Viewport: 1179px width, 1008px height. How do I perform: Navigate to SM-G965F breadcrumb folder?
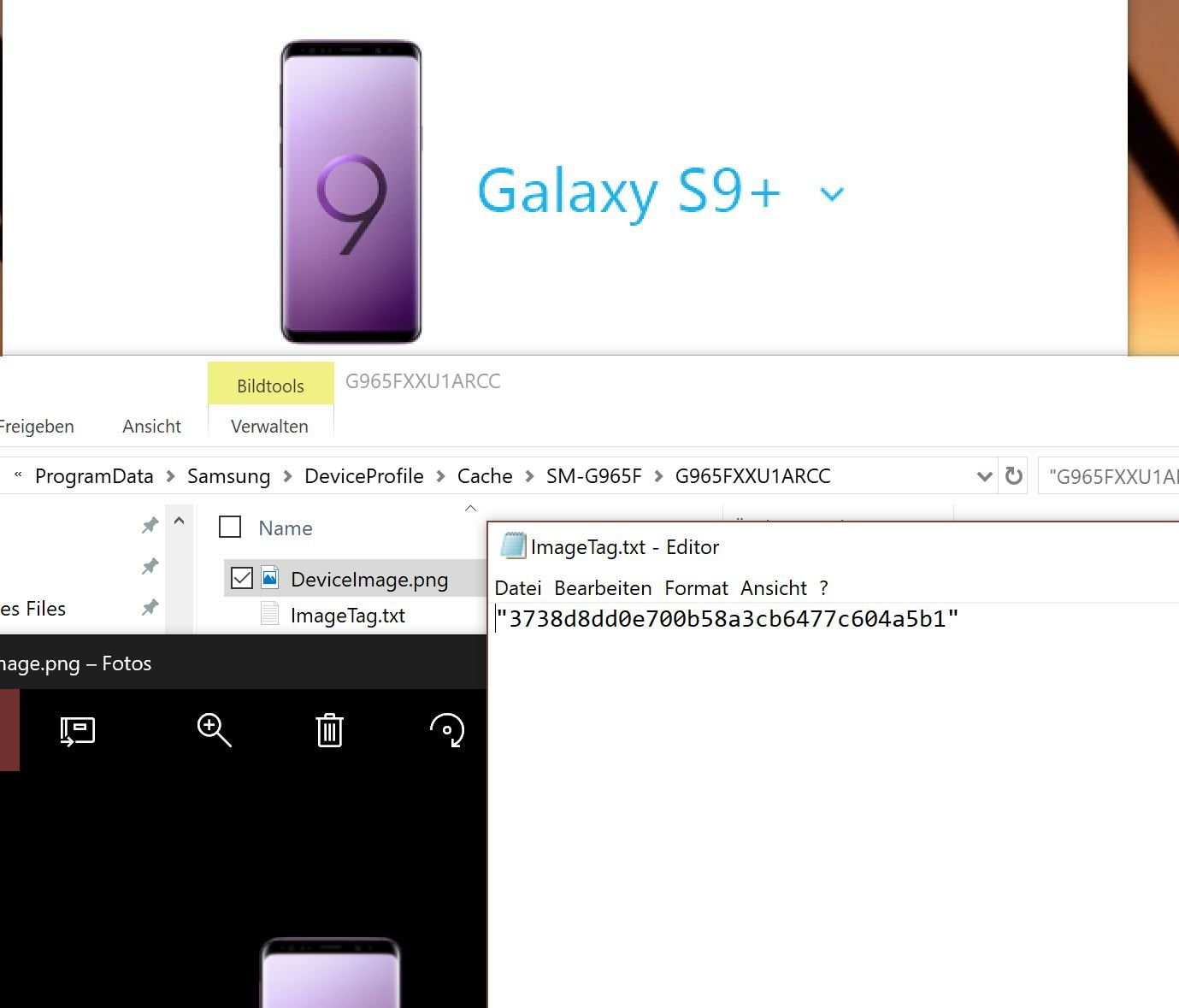pyautogui.click(x=593, y=476)
